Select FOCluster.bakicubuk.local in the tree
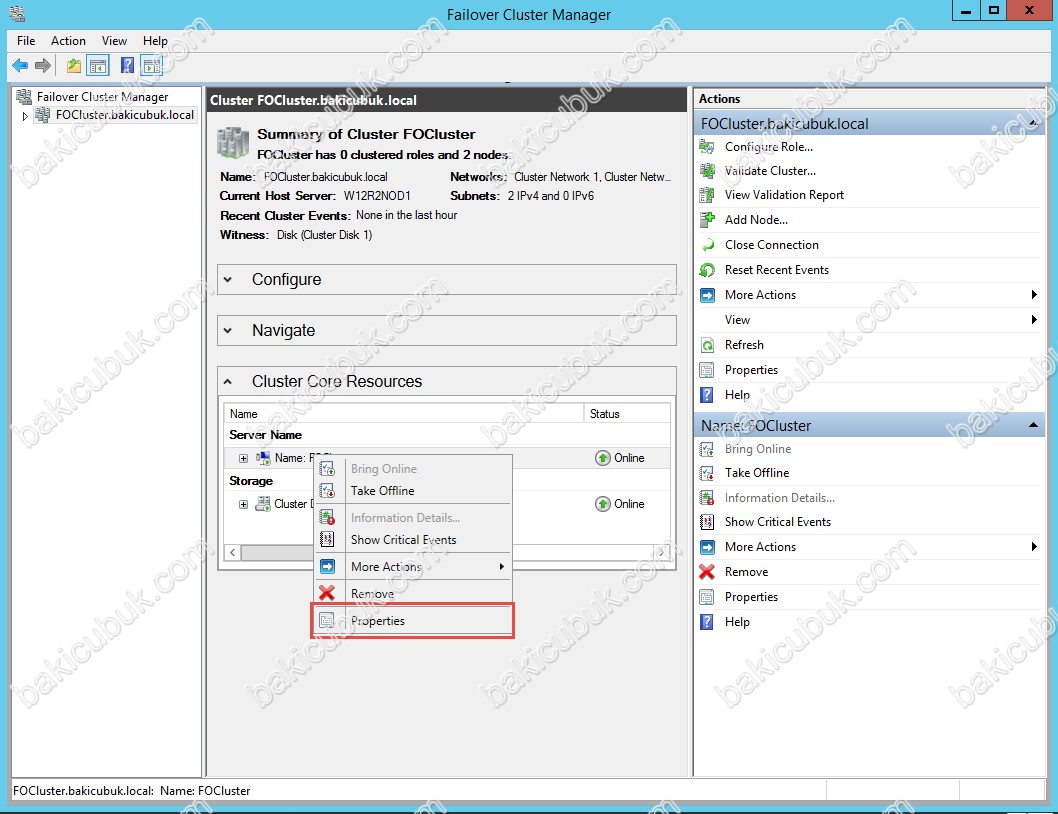Viewport: 1058px width, 814px height. (125, 115)
